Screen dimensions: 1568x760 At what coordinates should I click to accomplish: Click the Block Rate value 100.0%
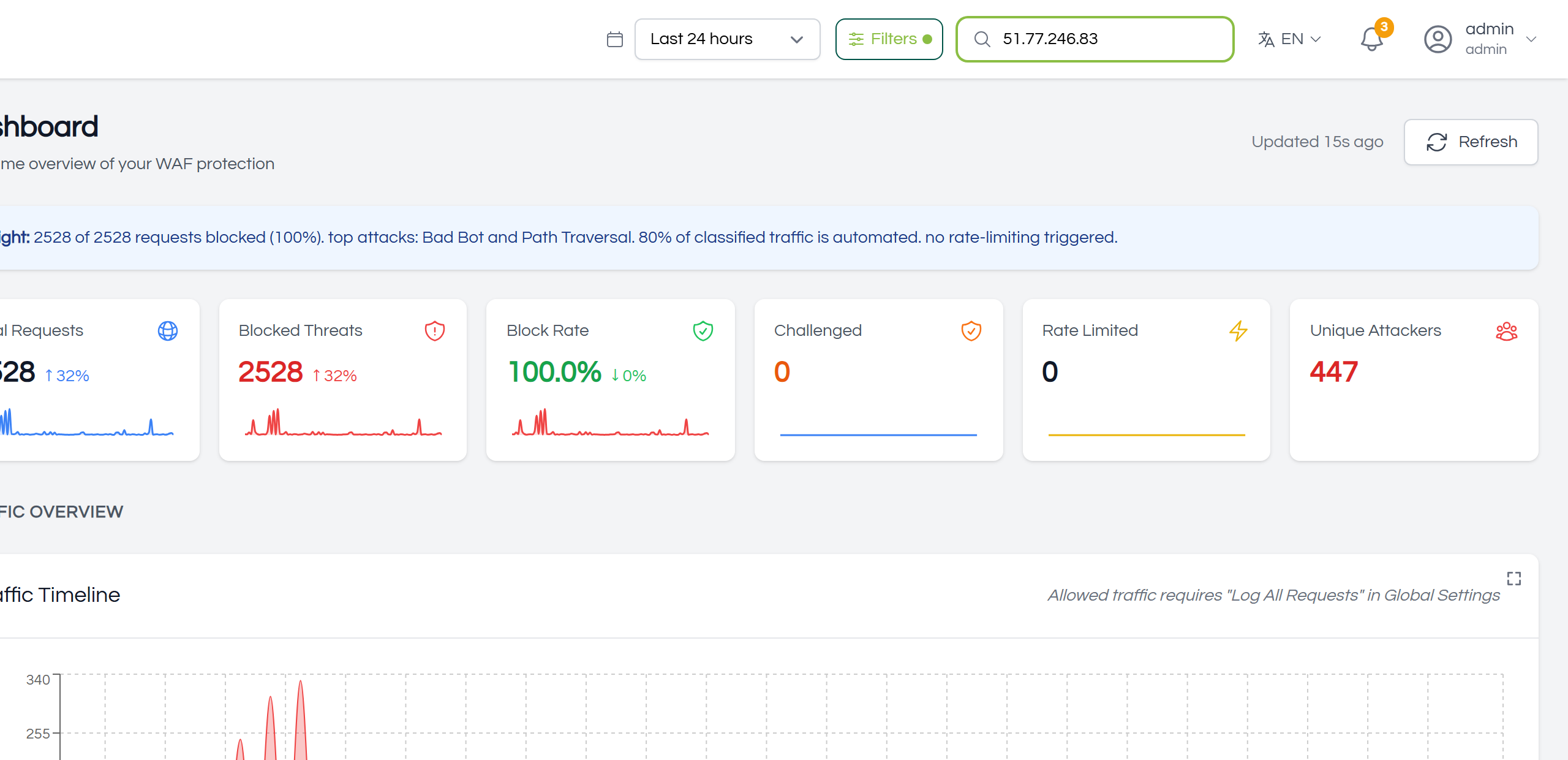pyautogui.click(x=555, y=372)
